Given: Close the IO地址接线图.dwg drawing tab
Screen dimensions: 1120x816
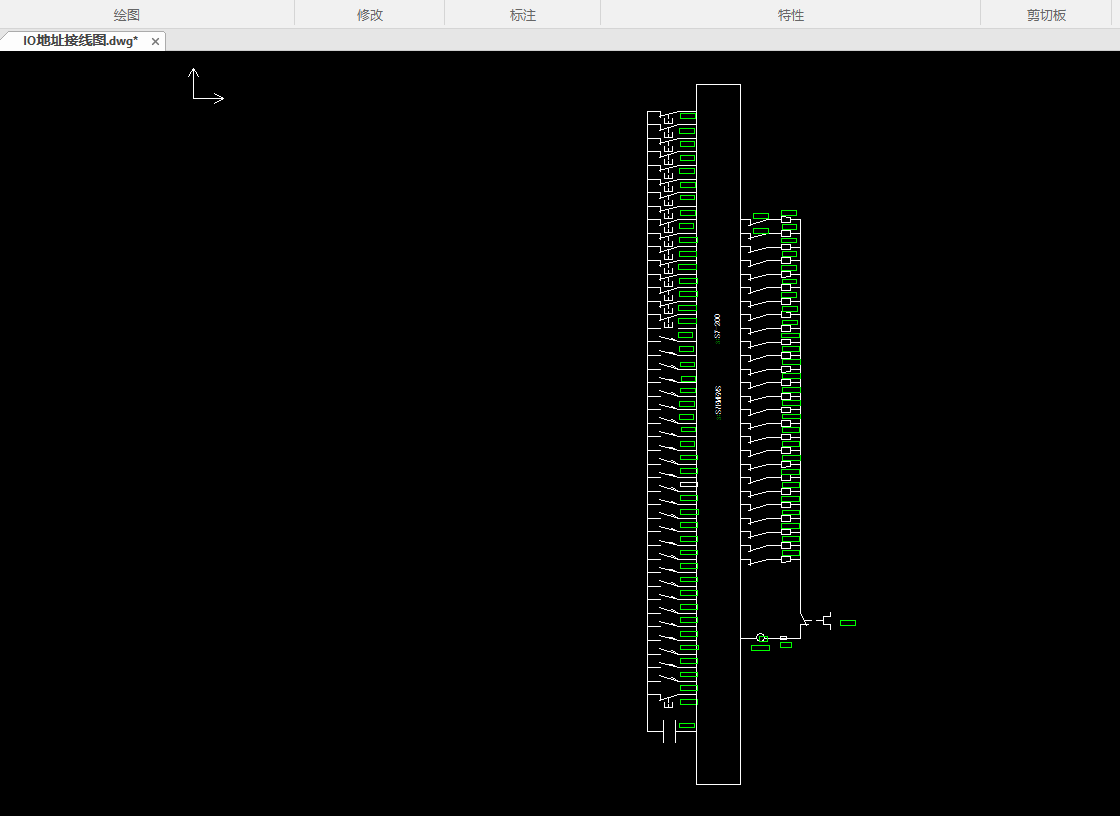Looking at the screenshot, I should coord(155,41).
